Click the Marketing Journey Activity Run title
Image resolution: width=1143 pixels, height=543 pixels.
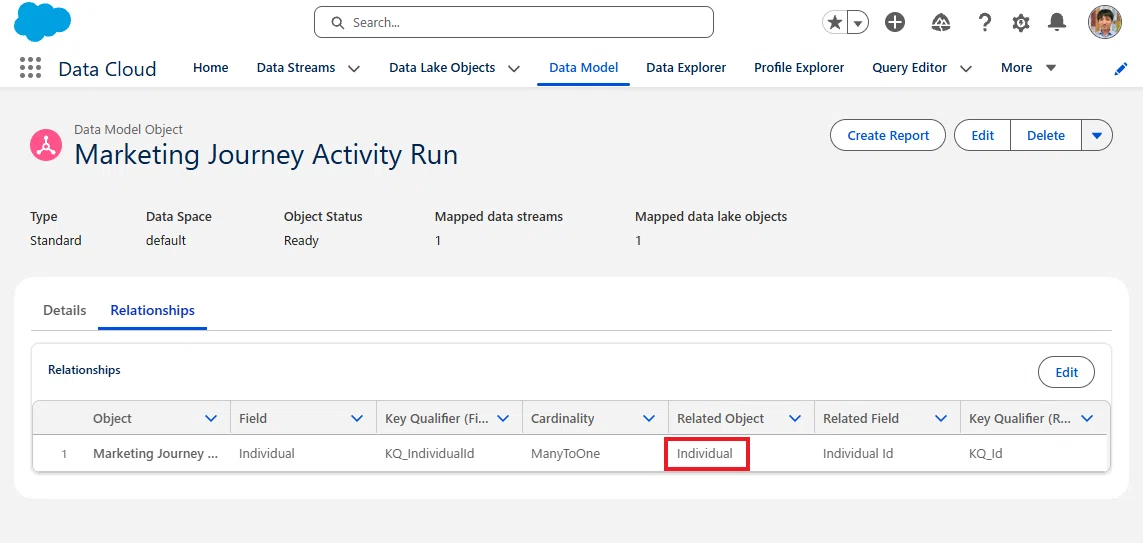pos(266,155)
